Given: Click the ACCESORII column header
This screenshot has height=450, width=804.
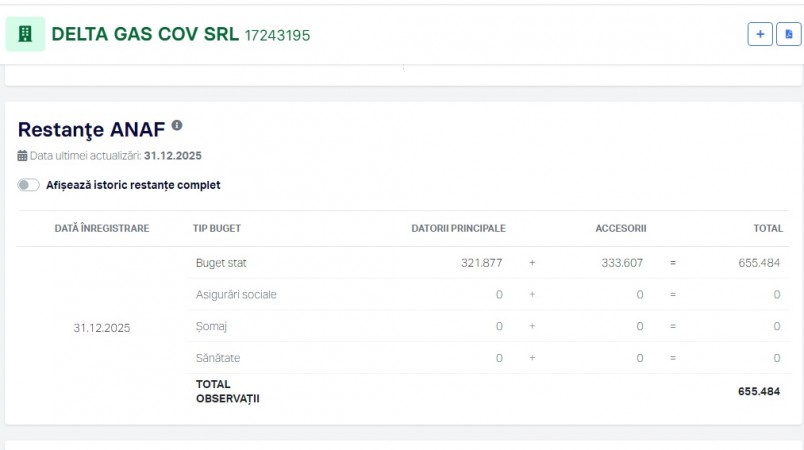Looking at the screenshot, I should point(620,229).
